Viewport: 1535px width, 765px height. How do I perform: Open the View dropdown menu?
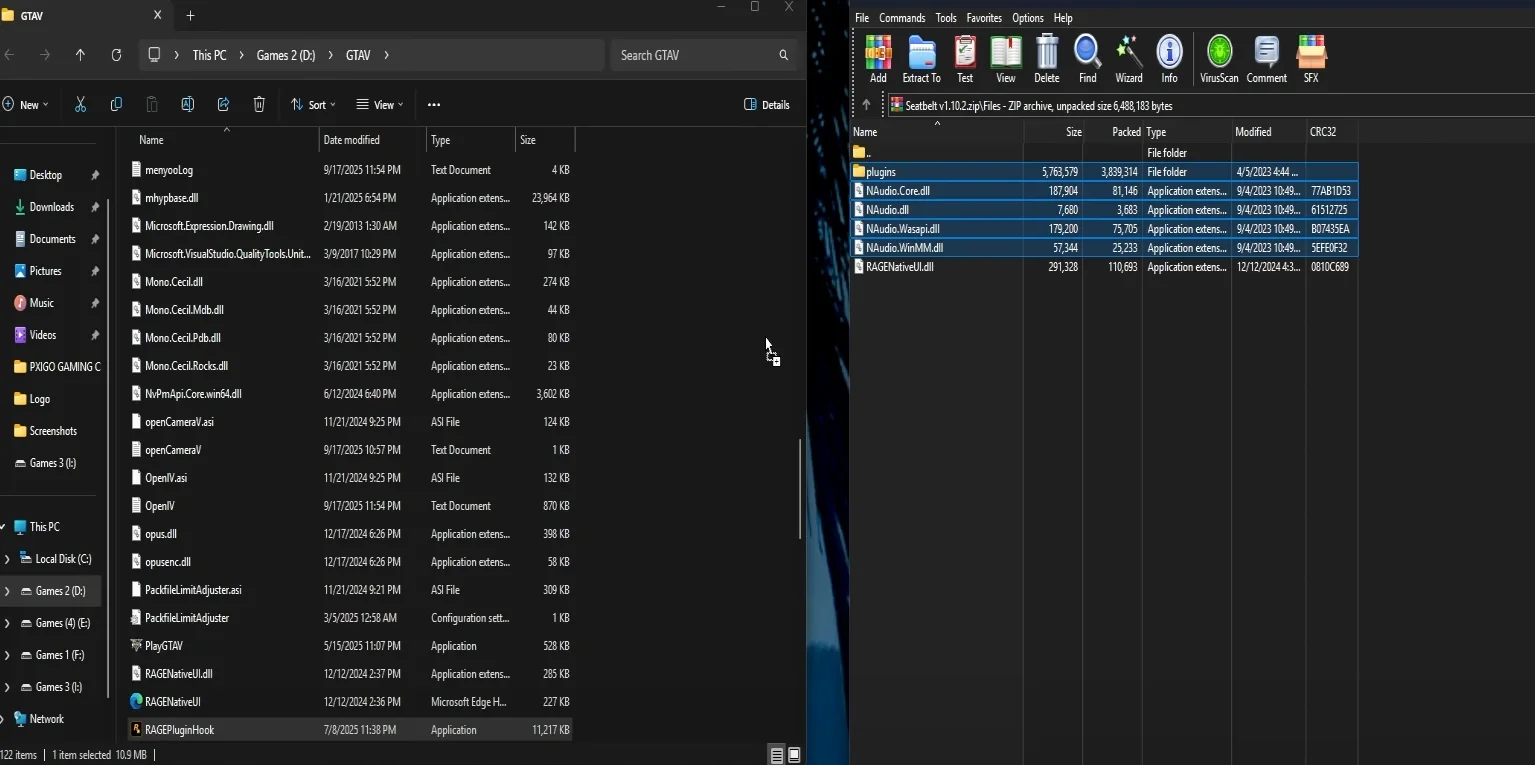click(x=380, y=105)
